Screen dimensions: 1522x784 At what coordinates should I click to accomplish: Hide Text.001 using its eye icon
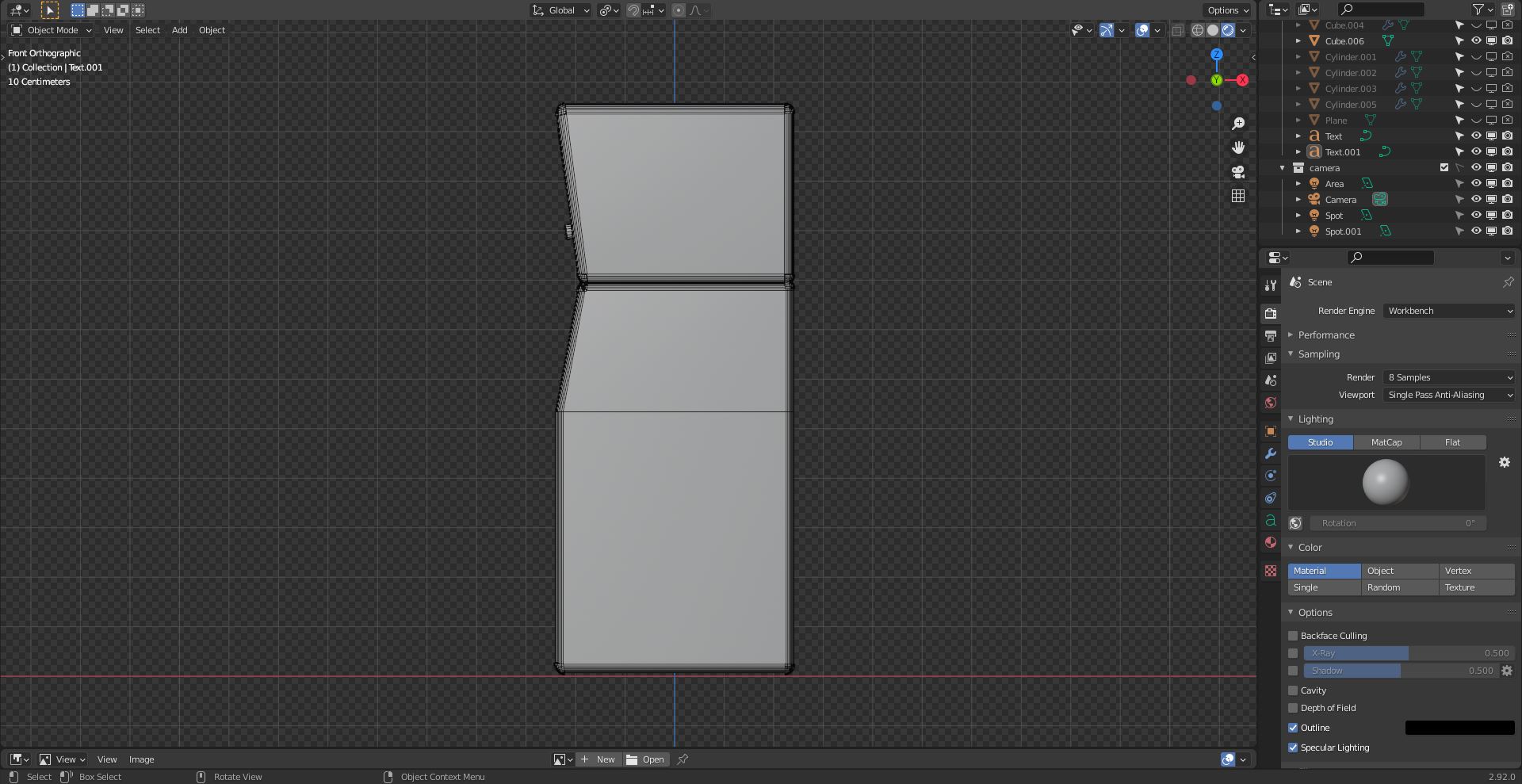pos(1476,152)
